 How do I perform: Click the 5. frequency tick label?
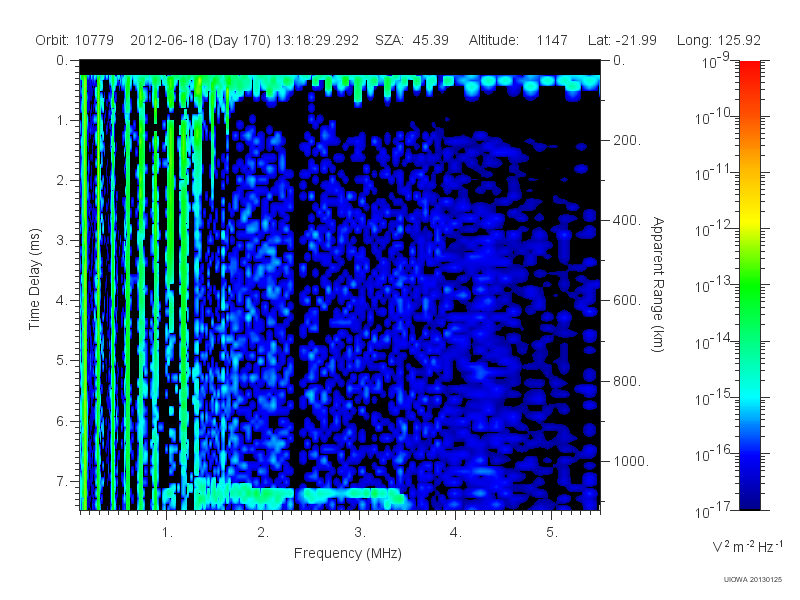coord(552,533)
